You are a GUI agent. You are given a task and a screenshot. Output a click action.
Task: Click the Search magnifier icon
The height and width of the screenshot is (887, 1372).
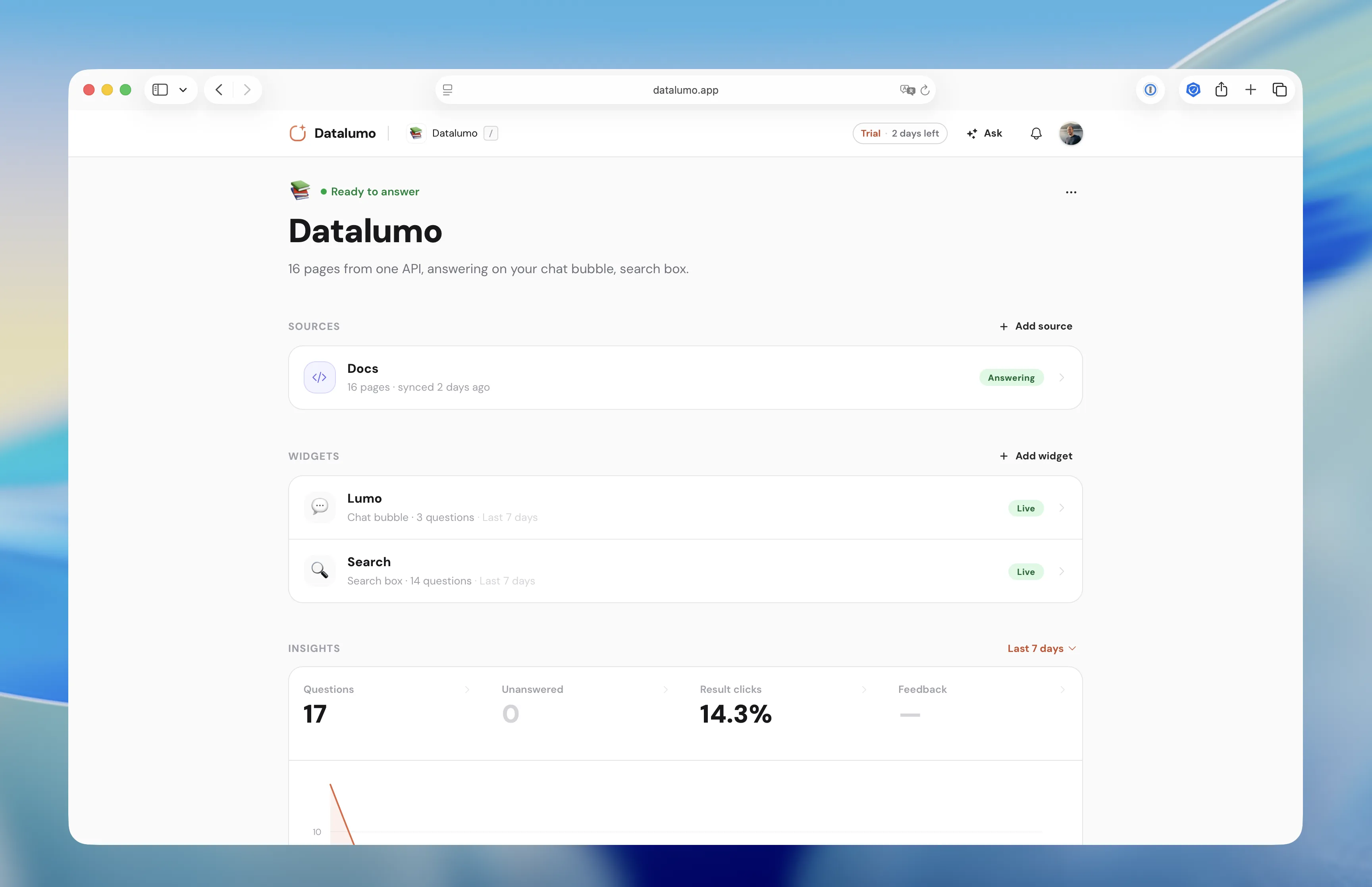coord(320,571)
